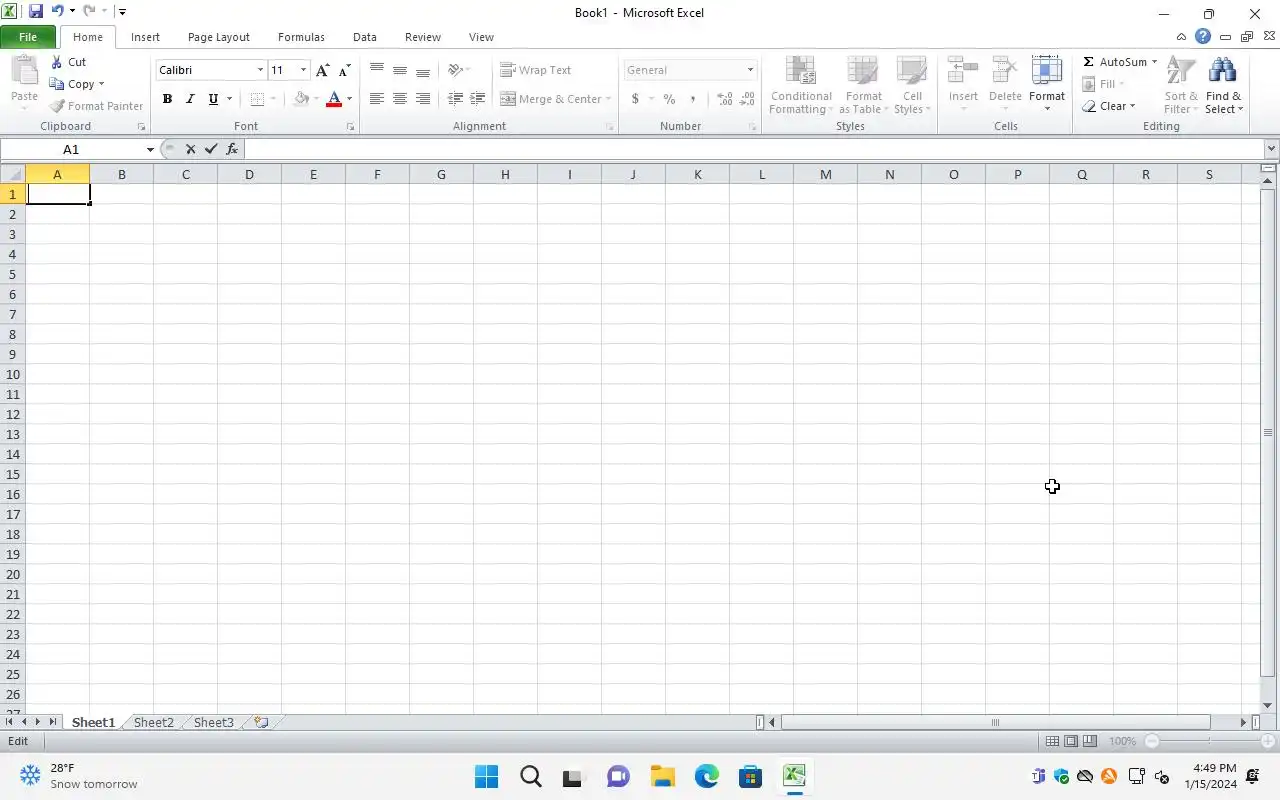
Task: Open Conditional Formatting menu
Action: 801,86
